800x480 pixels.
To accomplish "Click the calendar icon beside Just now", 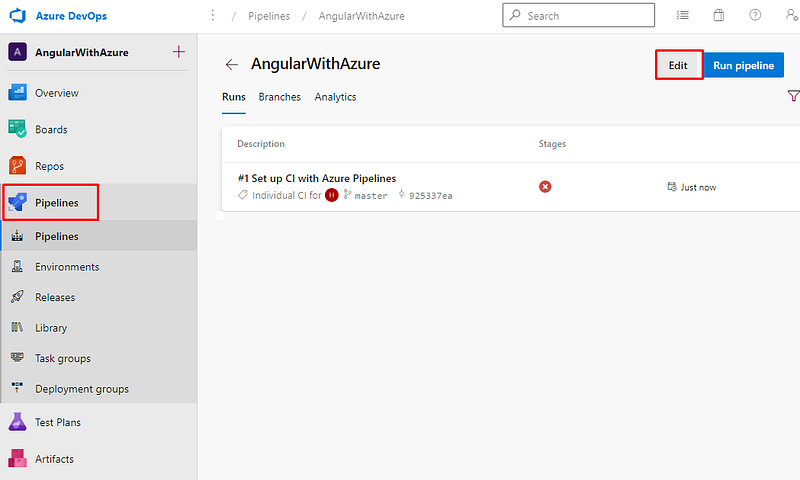I will point(671,187).
